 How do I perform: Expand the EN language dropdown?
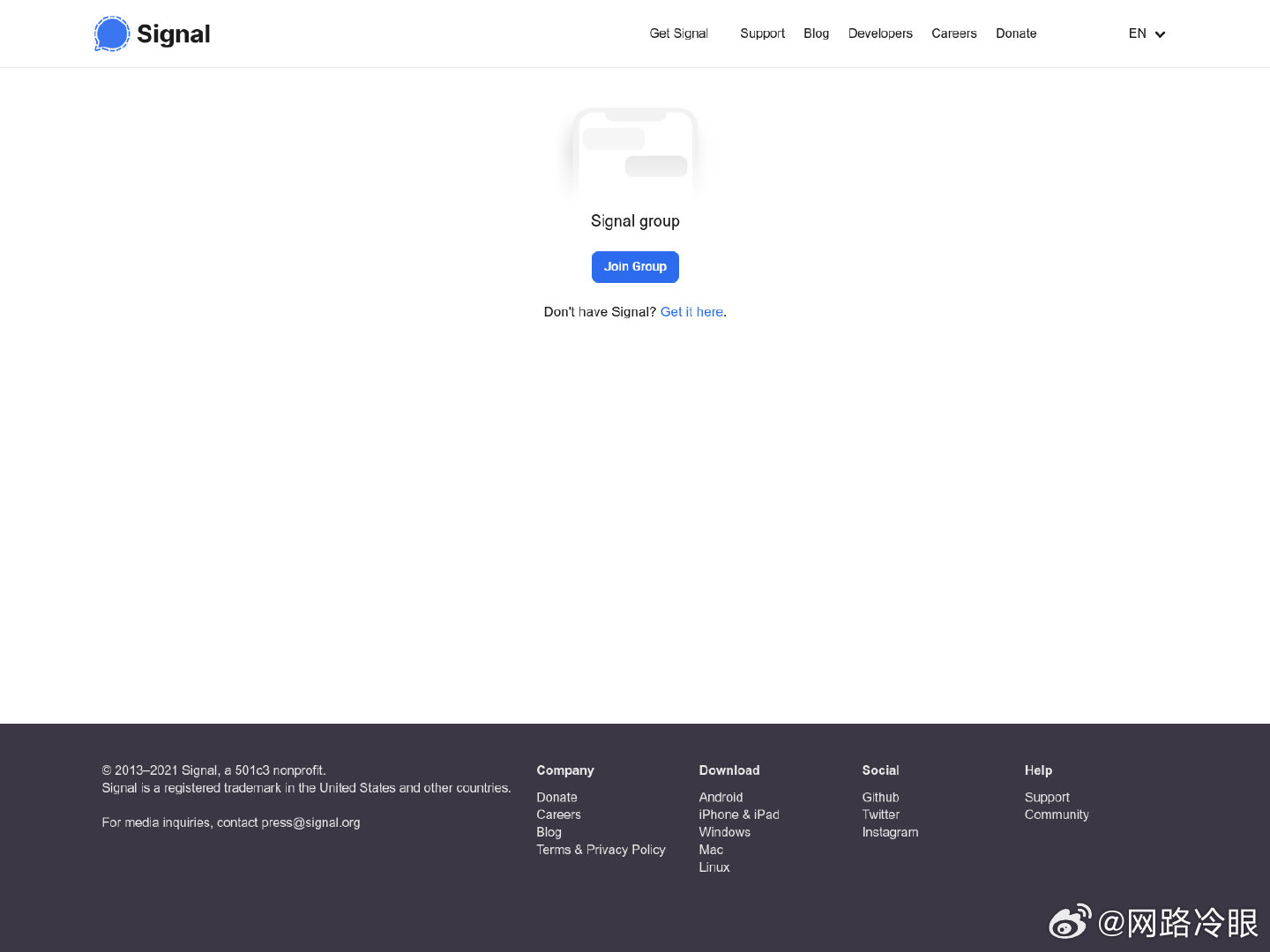click(1147, 33)
